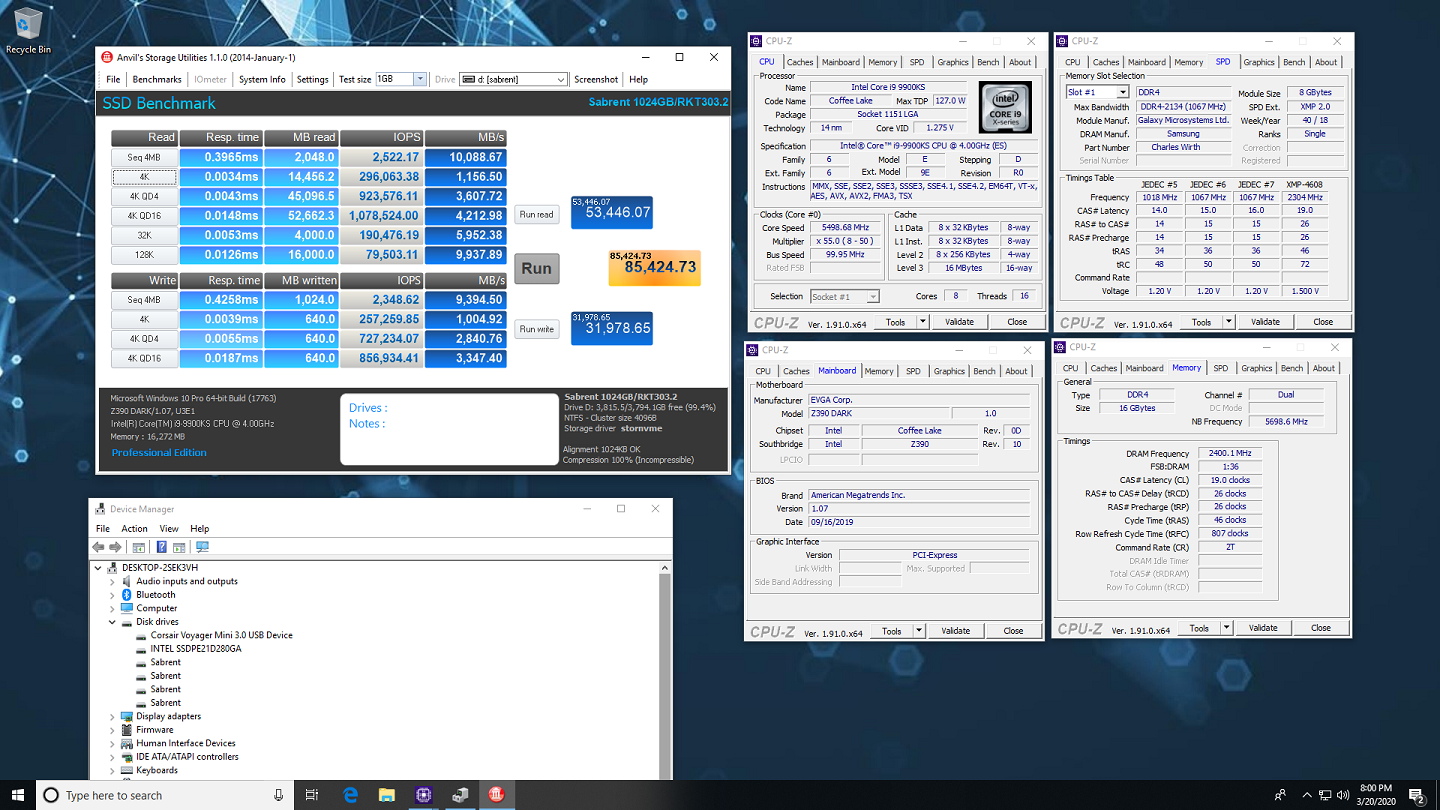Click the Device Manager vertical scrollbar
The height and width of the screenshot is (810, 1440).
coord(665,670)
